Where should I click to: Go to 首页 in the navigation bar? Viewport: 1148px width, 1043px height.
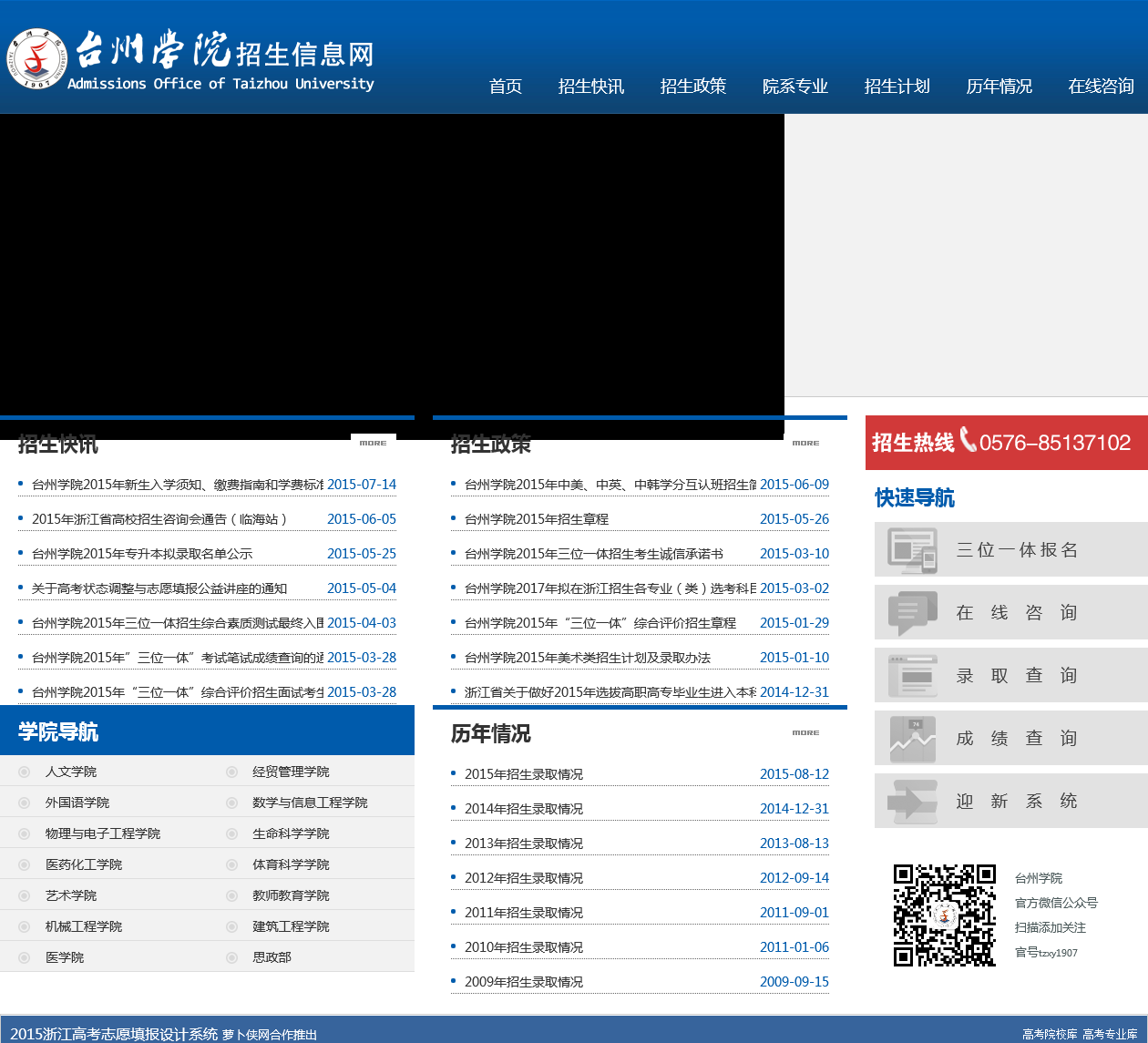506,86
